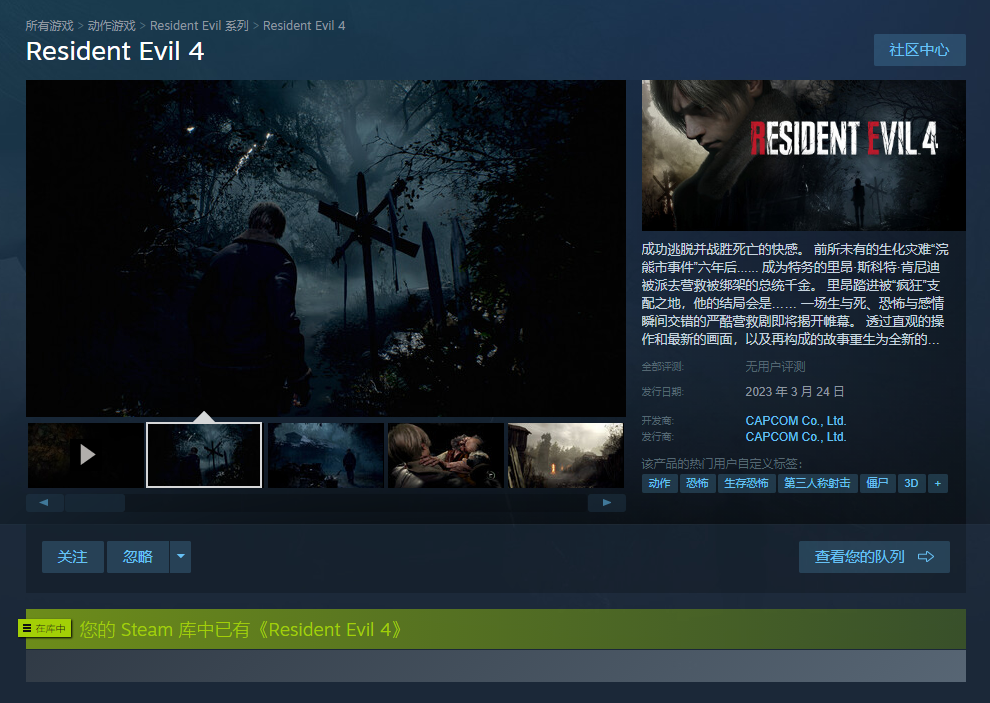Click the 恐怖 tag
This screenshot has width=990, height=703.
698,483
